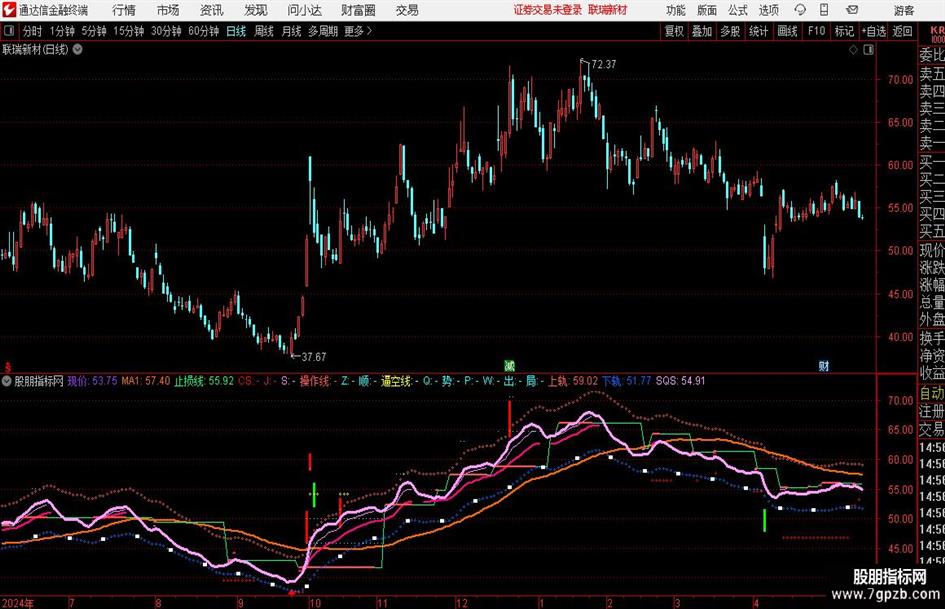Open the 发现 menu
This screenshot has width=945, height=609.
point(256,10)
